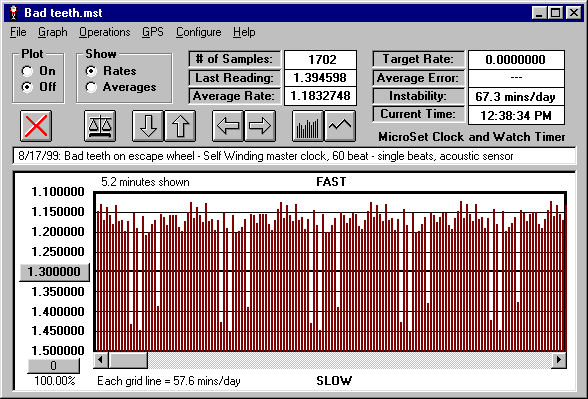Click the Target Rate label
Screen dimensions: 588x399
click(418, 59)
